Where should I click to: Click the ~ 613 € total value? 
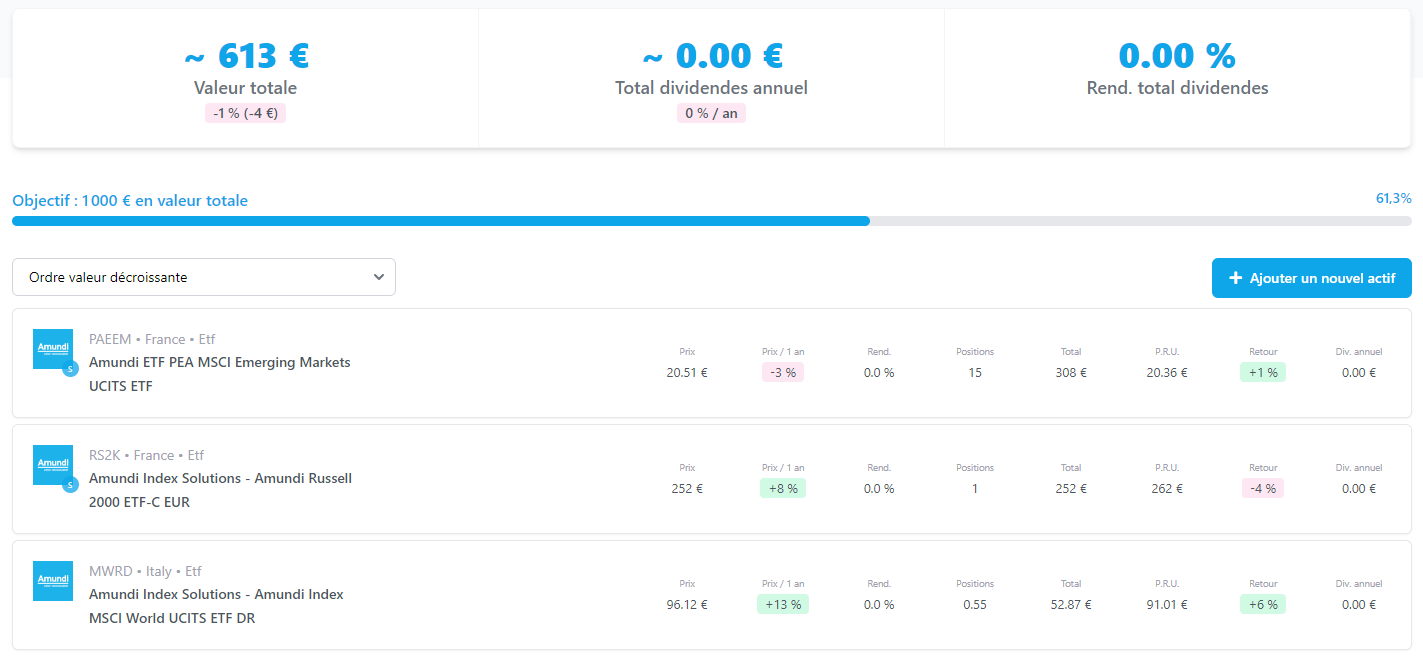(245, 54)
